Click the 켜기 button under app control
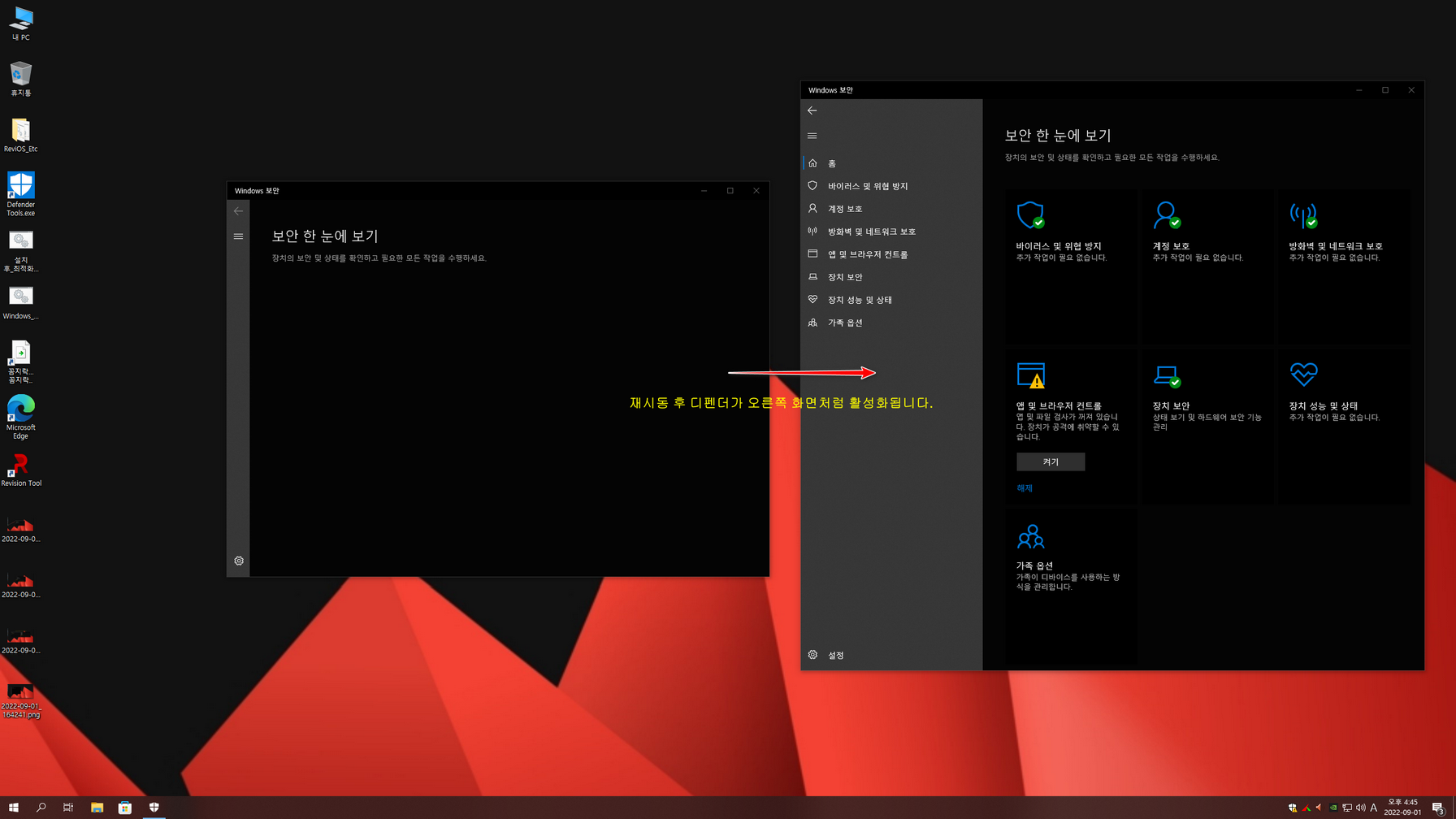1456x819 pixels. [1051, 461]
